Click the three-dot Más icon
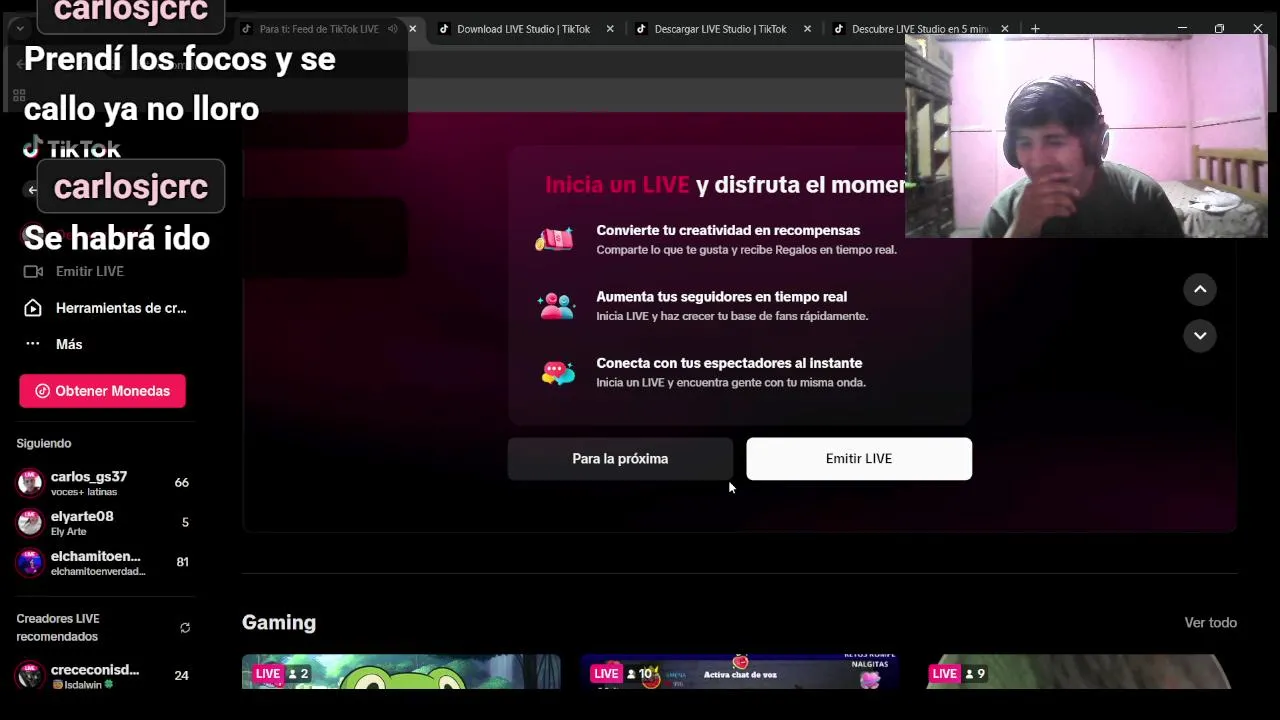Screen dimensions: 1280x720 [33, 344]
